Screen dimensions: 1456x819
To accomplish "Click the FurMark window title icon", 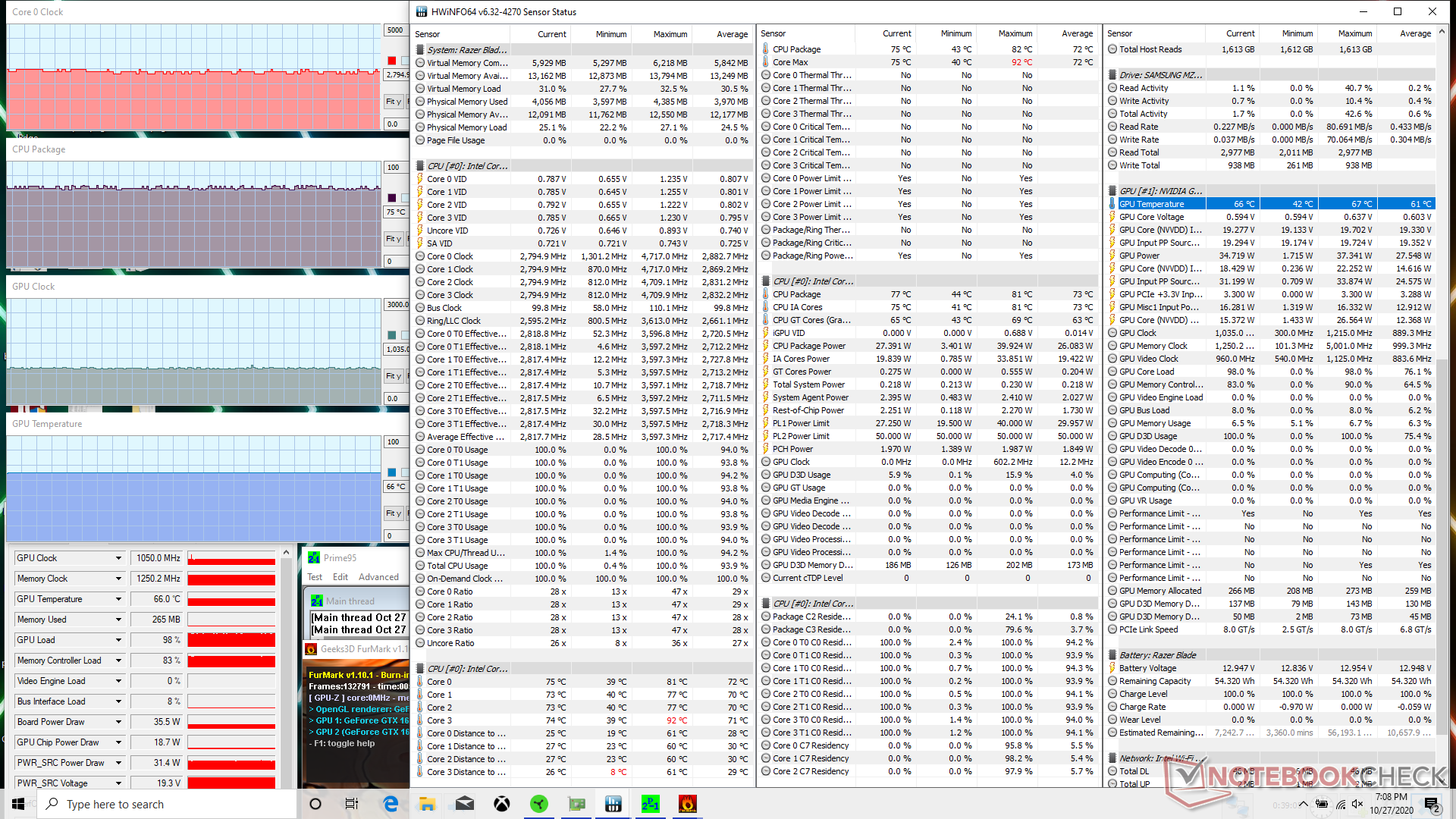I will (311, 649).
